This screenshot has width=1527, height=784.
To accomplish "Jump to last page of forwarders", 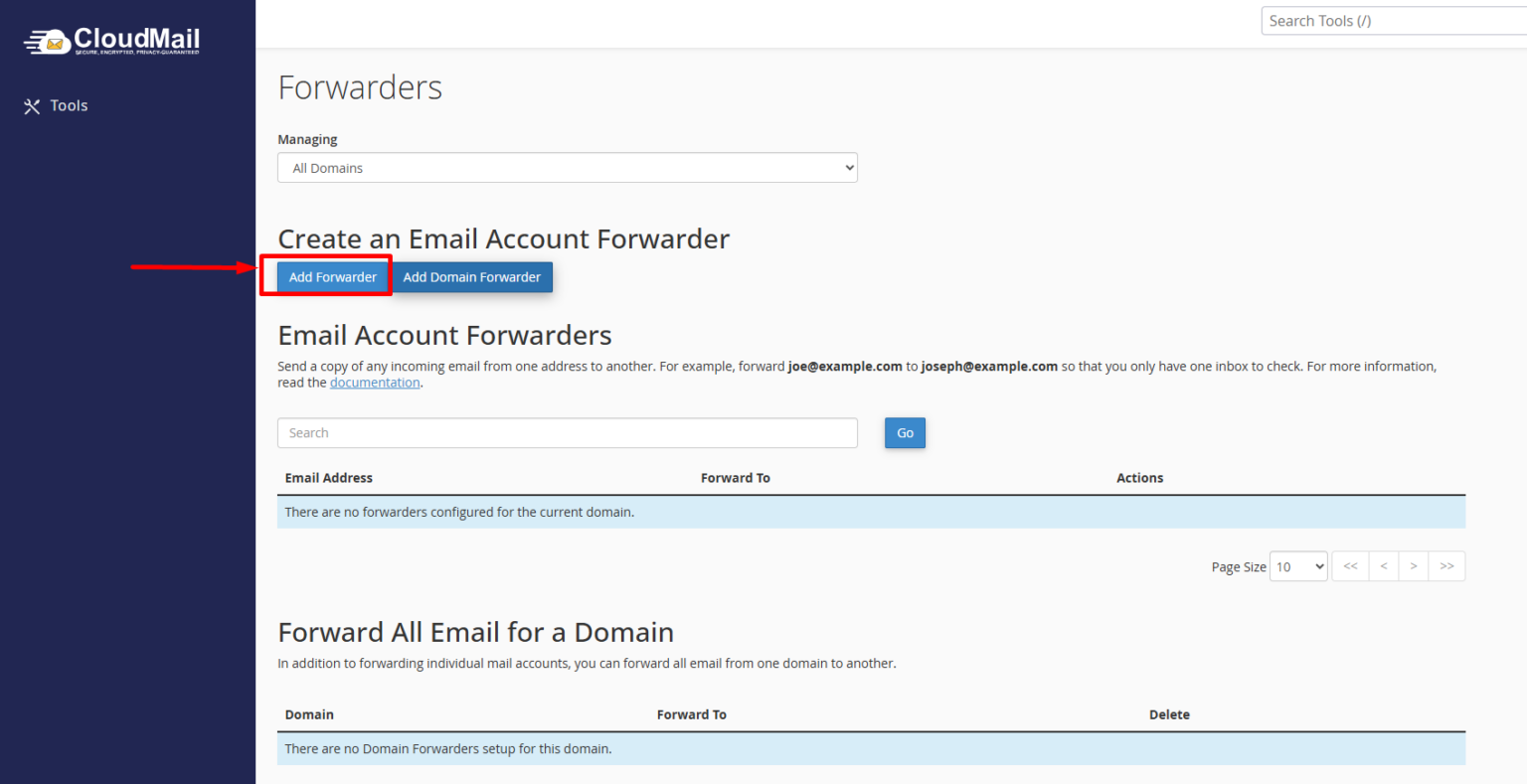I will tap(1446, 566).
